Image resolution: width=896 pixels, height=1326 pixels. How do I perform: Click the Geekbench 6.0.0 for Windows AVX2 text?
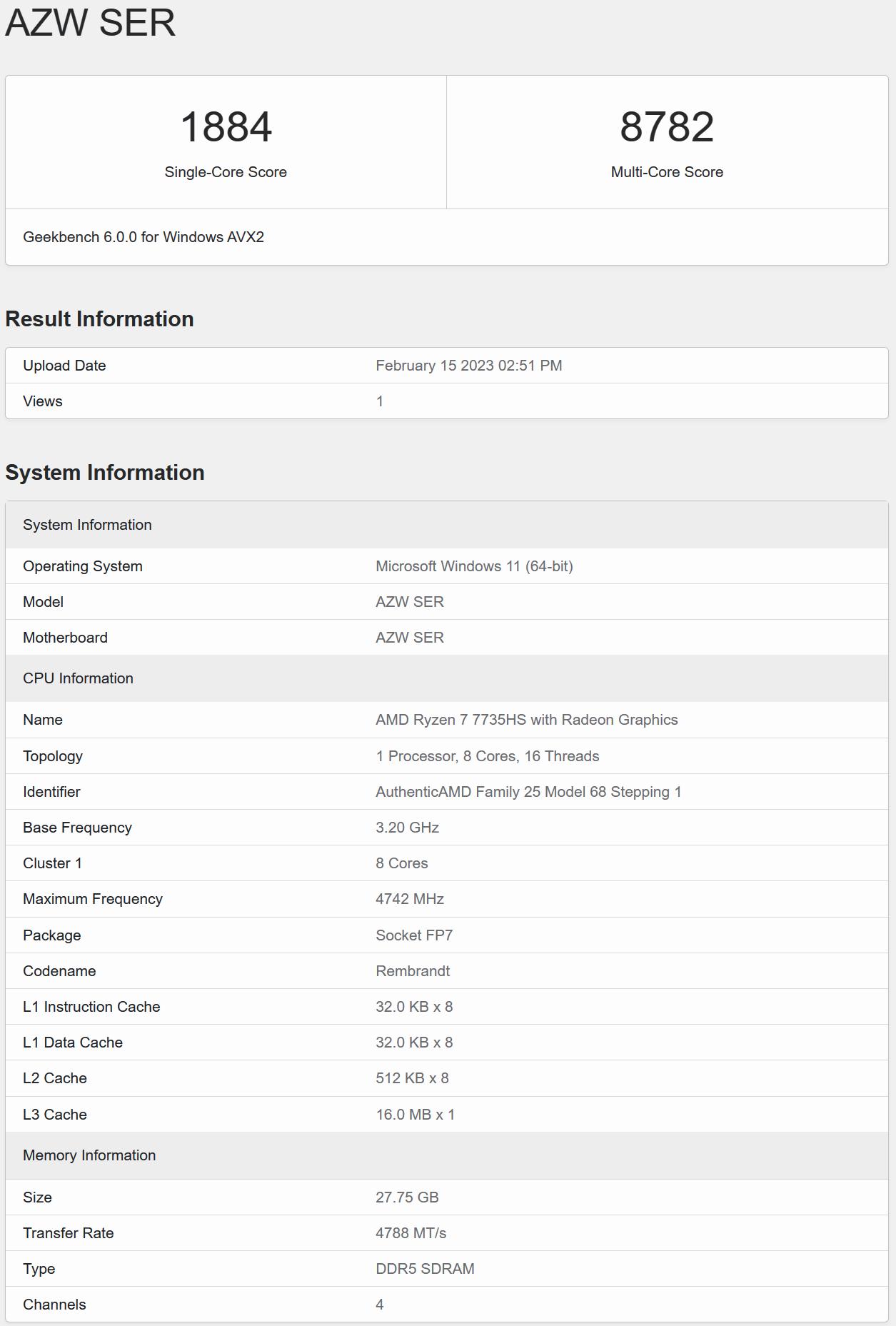[x=144, y=237]
